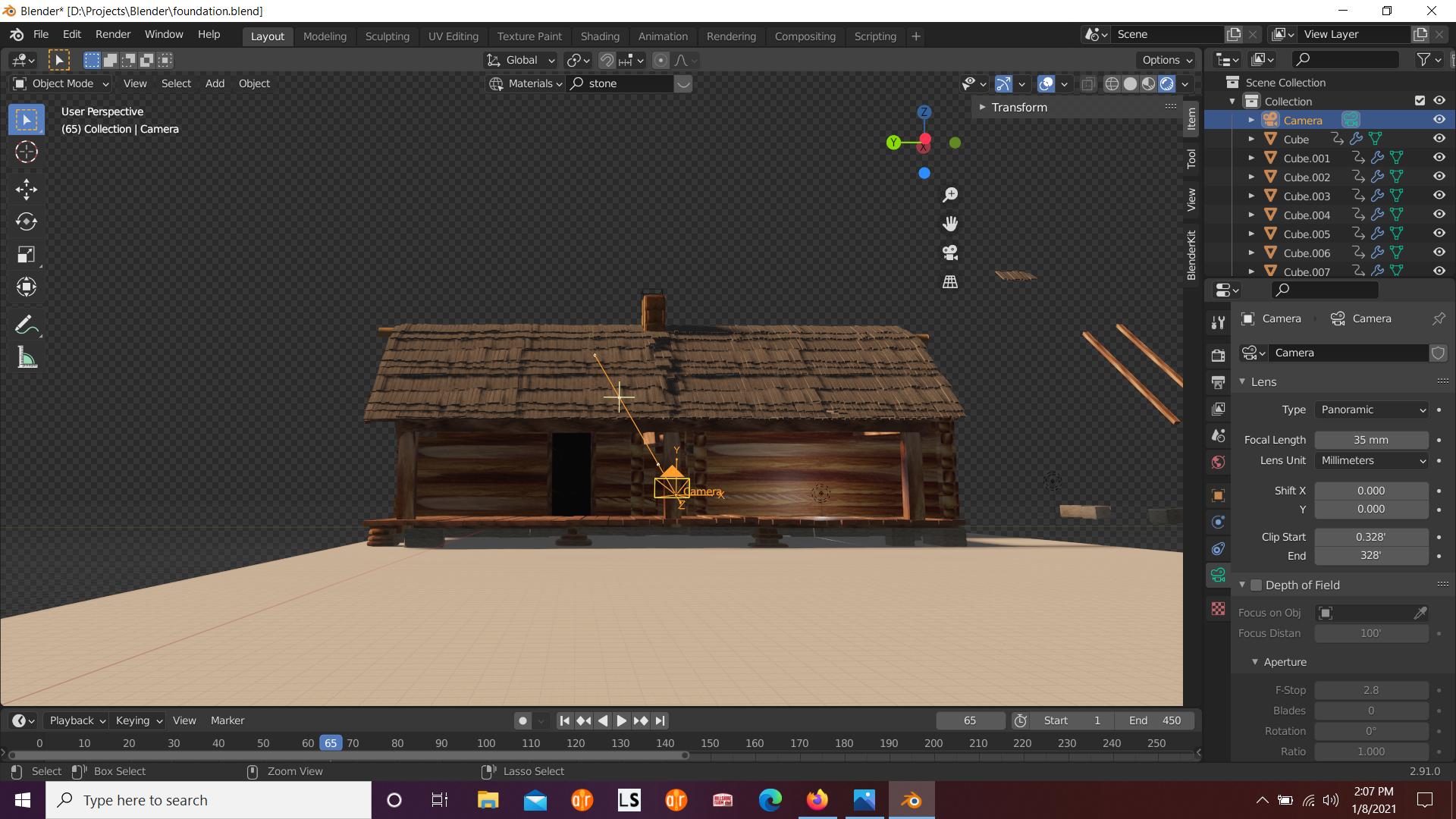Click the current frame 65 field
Screen dimensions: 1456x819
(x=970, y=720)
